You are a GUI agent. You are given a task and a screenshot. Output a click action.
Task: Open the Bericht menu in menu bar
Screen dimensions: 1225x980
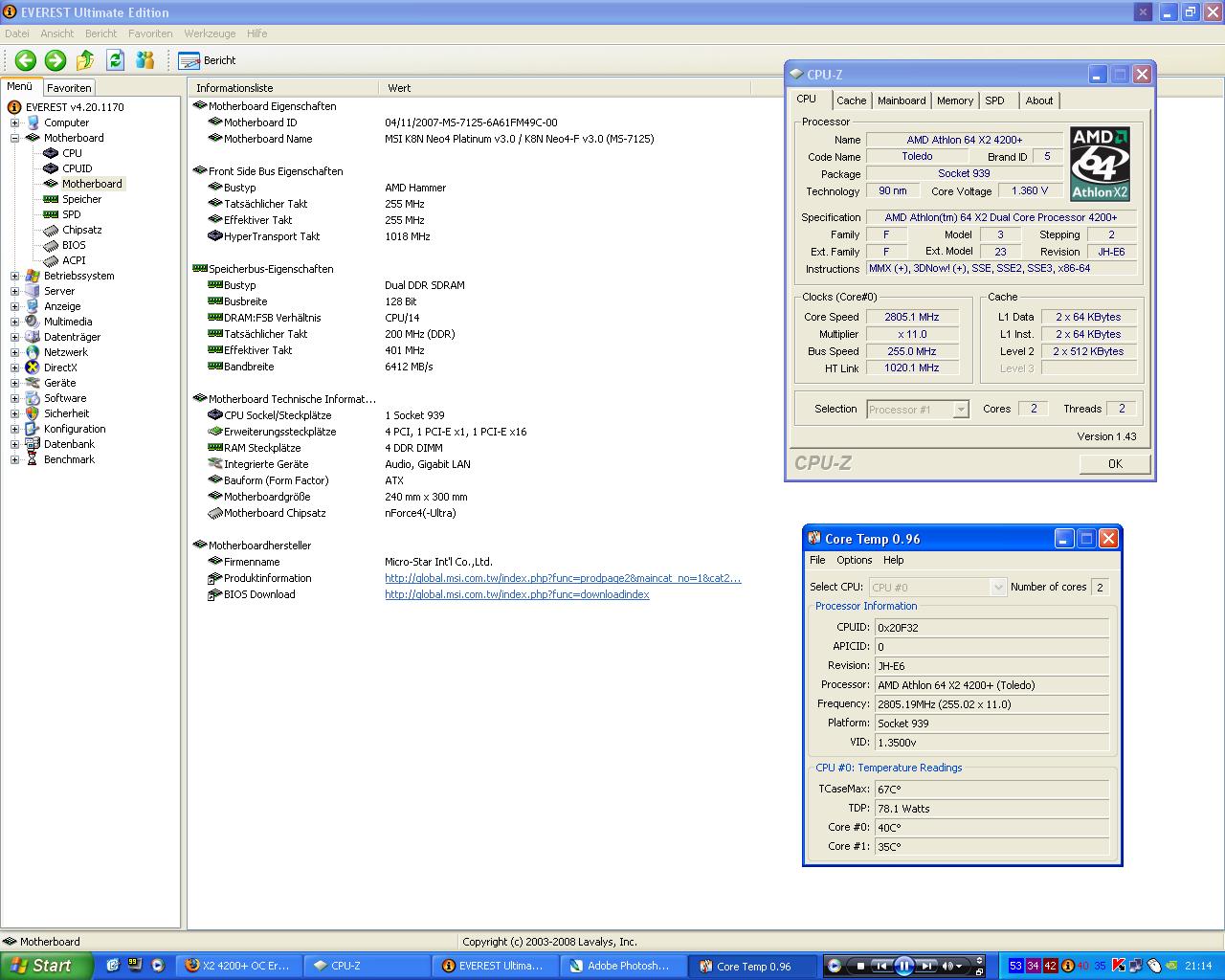pos(101,33)
